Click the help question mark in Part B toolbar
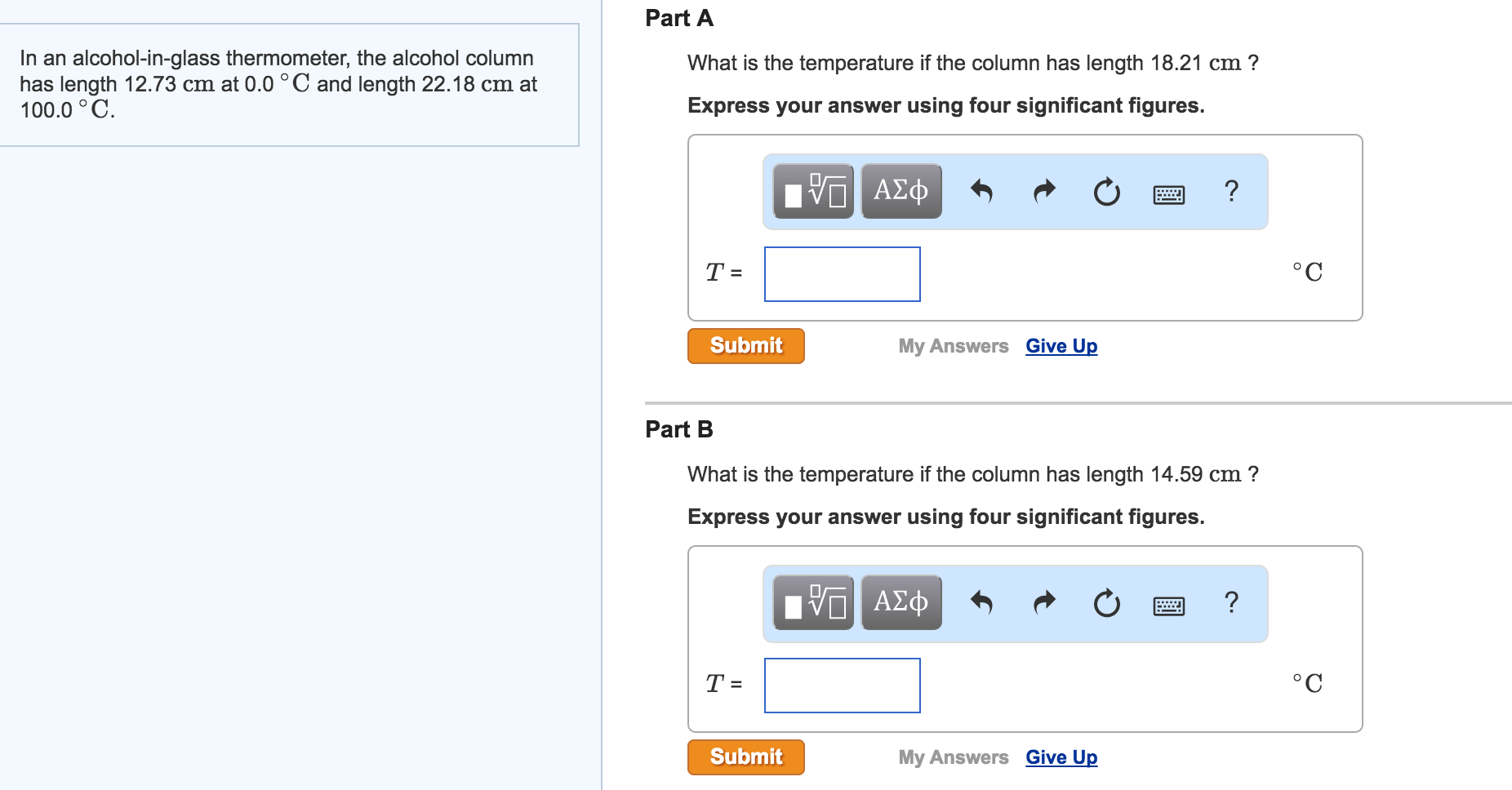 pyautogui.click(x=1230, y=602)
